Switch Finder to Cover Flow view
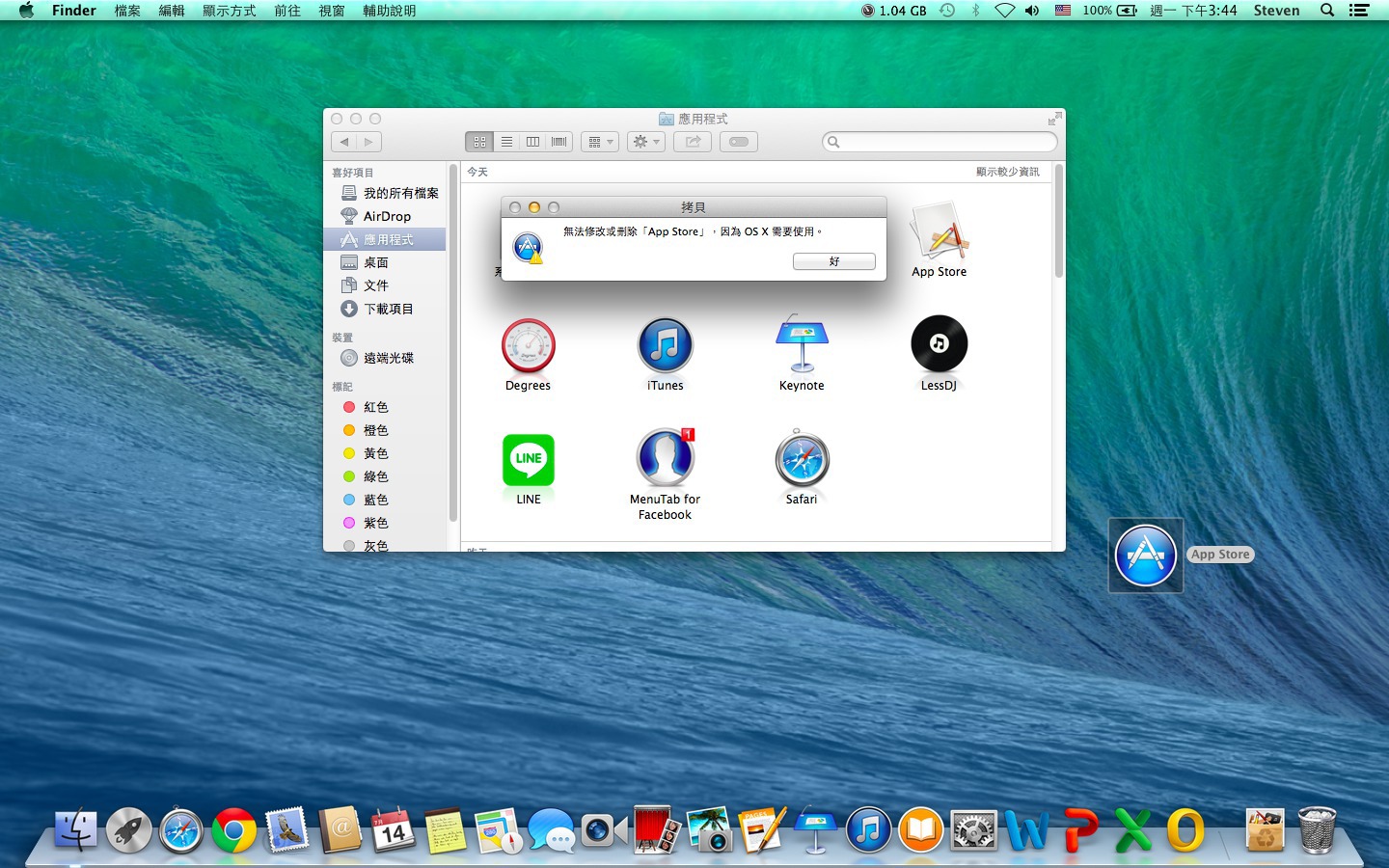The height and width of the screenshot is (868, 1389). (559, 142)
